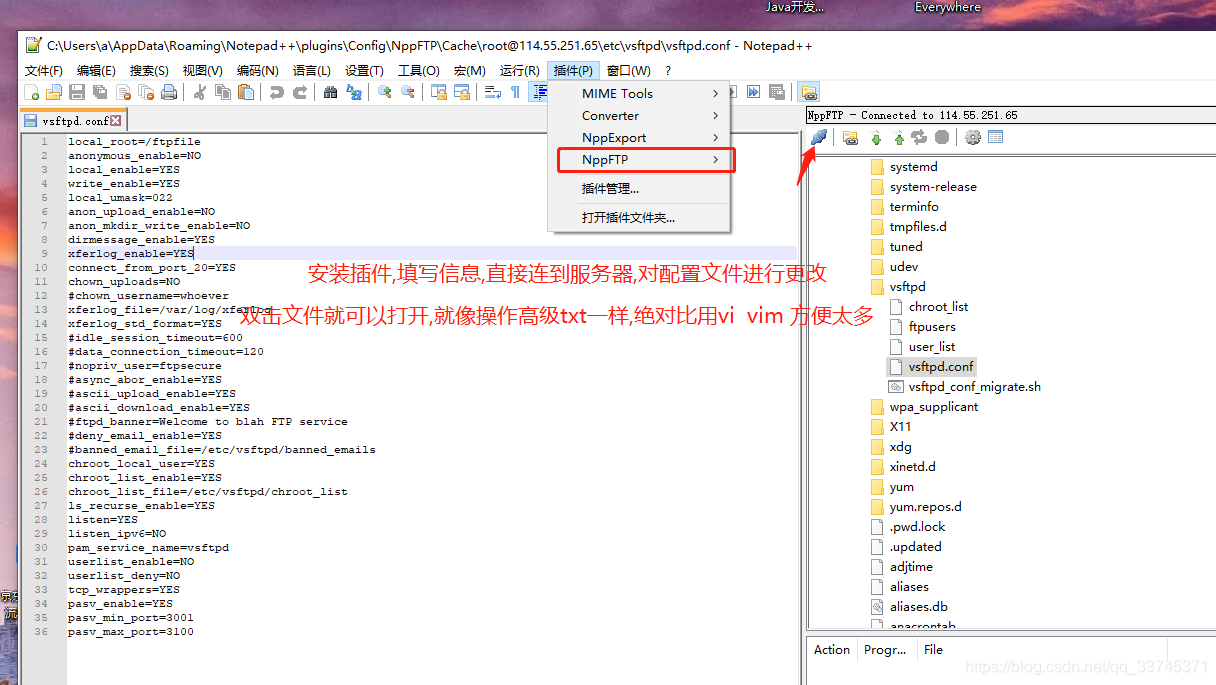Viewport: 1216px width, 685px height.
Task: Expand the Converter submenu
Action: tap(640, 115)
